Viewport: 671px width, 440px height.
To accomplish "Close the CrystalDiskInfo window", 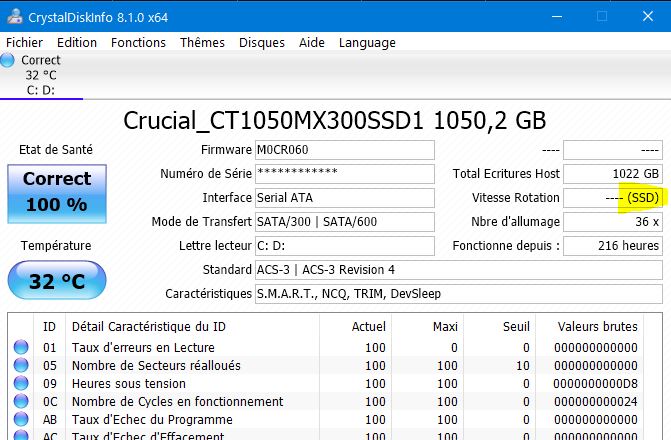I will [648, 16].
